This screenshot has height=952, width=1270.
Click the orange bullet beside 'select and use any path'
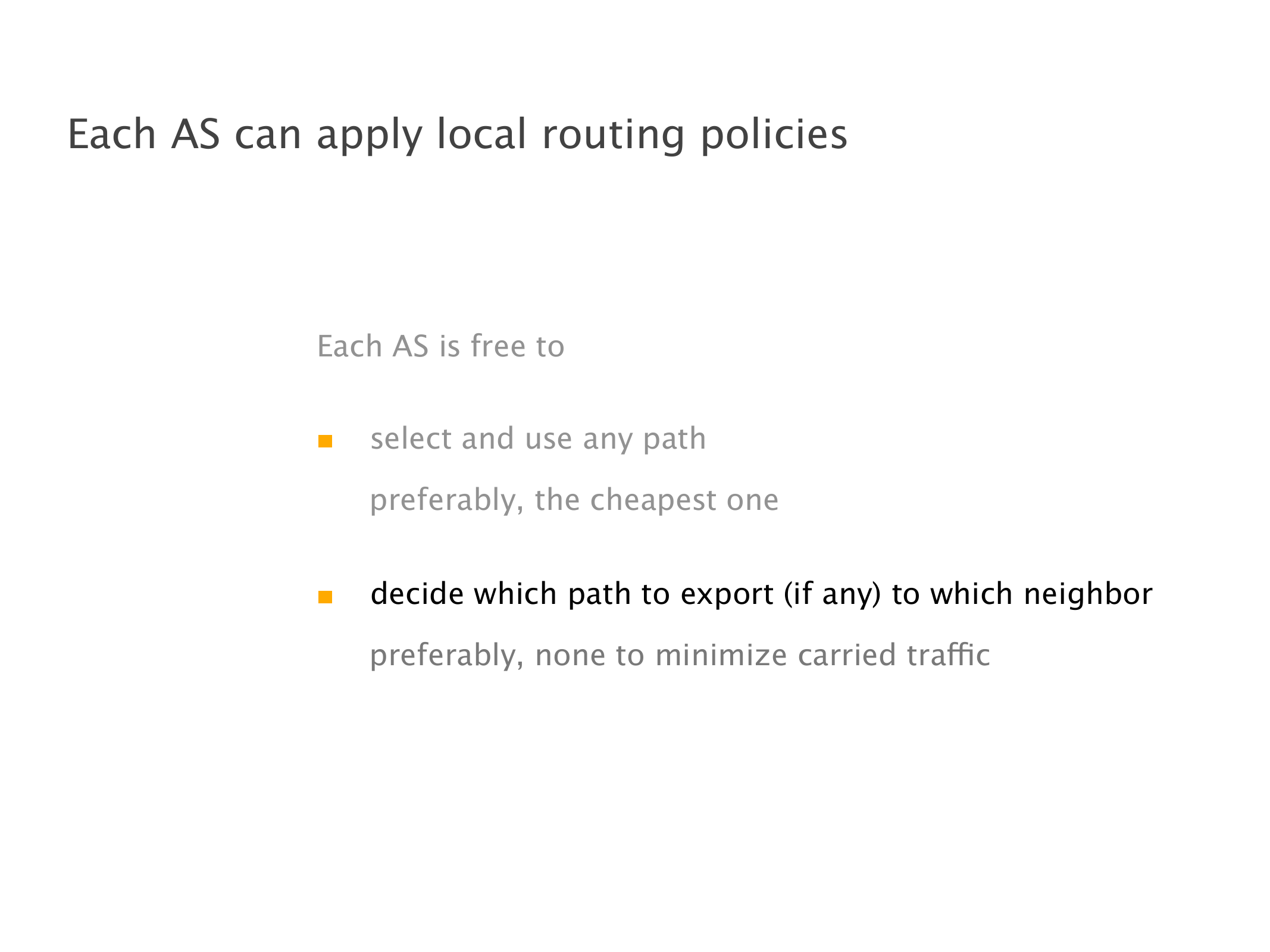click(x=325, y=441)
